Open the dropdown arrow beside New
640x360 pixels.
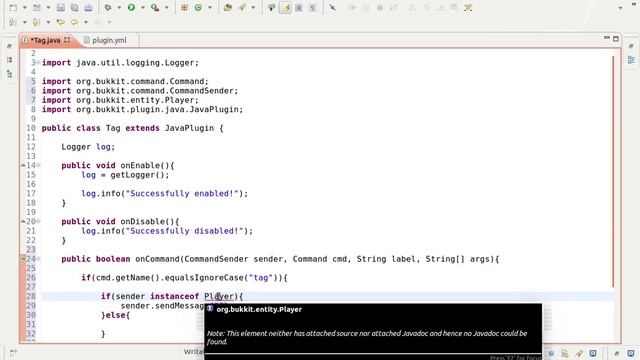click(x=24, y=8)
